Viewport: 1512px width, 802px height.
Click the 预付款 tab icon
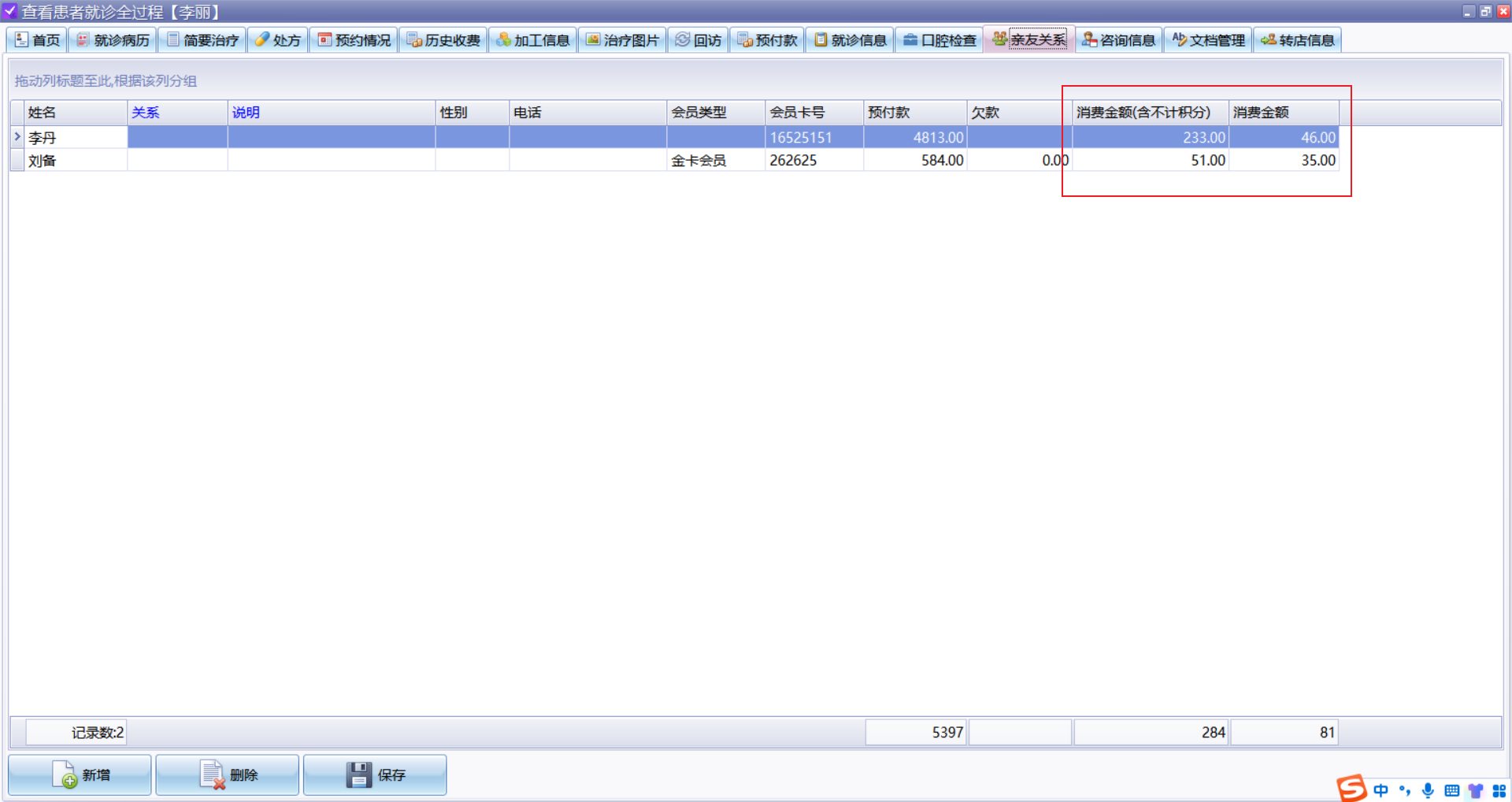745,39
